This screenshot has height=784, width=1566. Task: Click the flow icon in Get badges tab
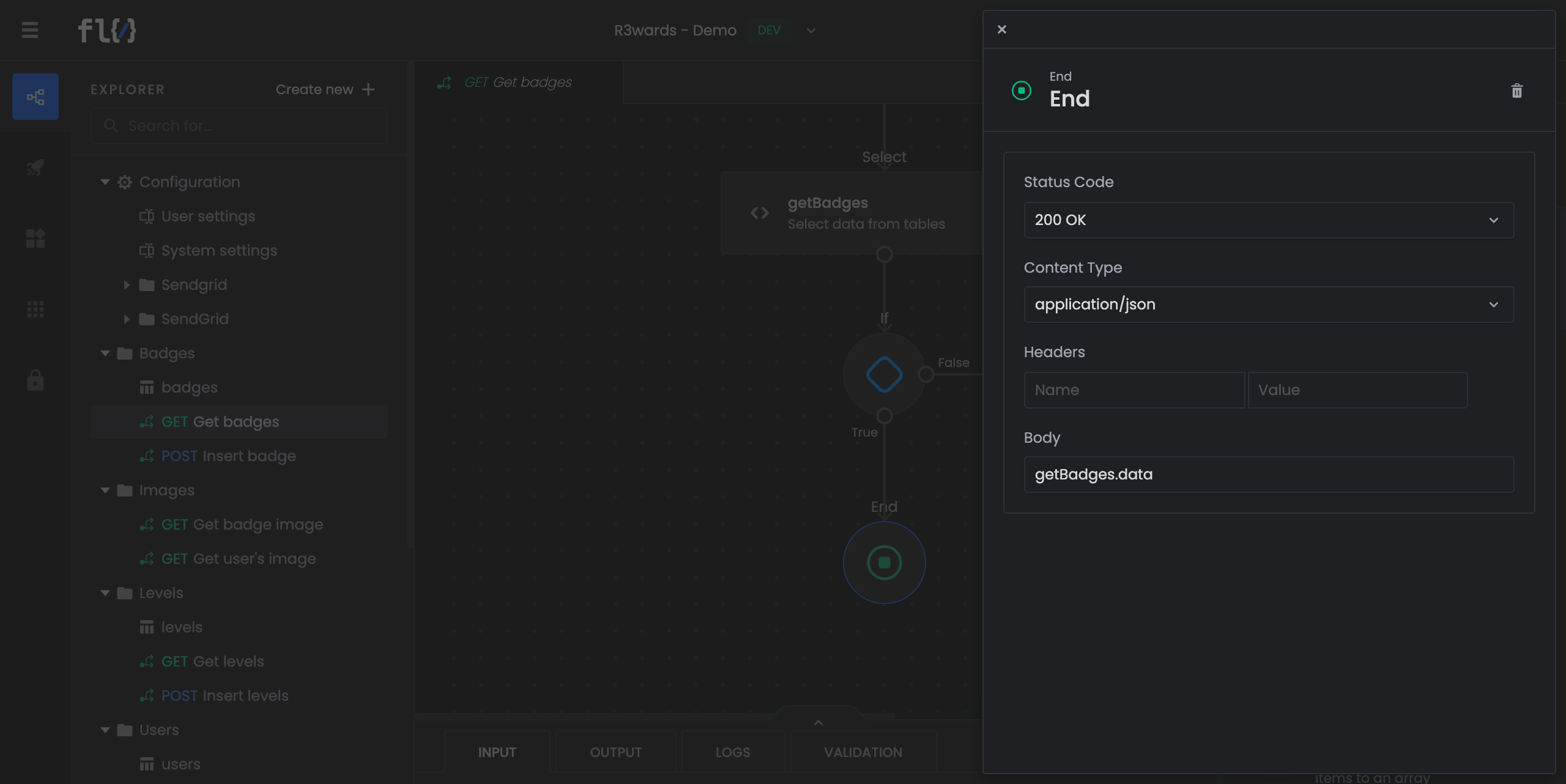point(445,83)
